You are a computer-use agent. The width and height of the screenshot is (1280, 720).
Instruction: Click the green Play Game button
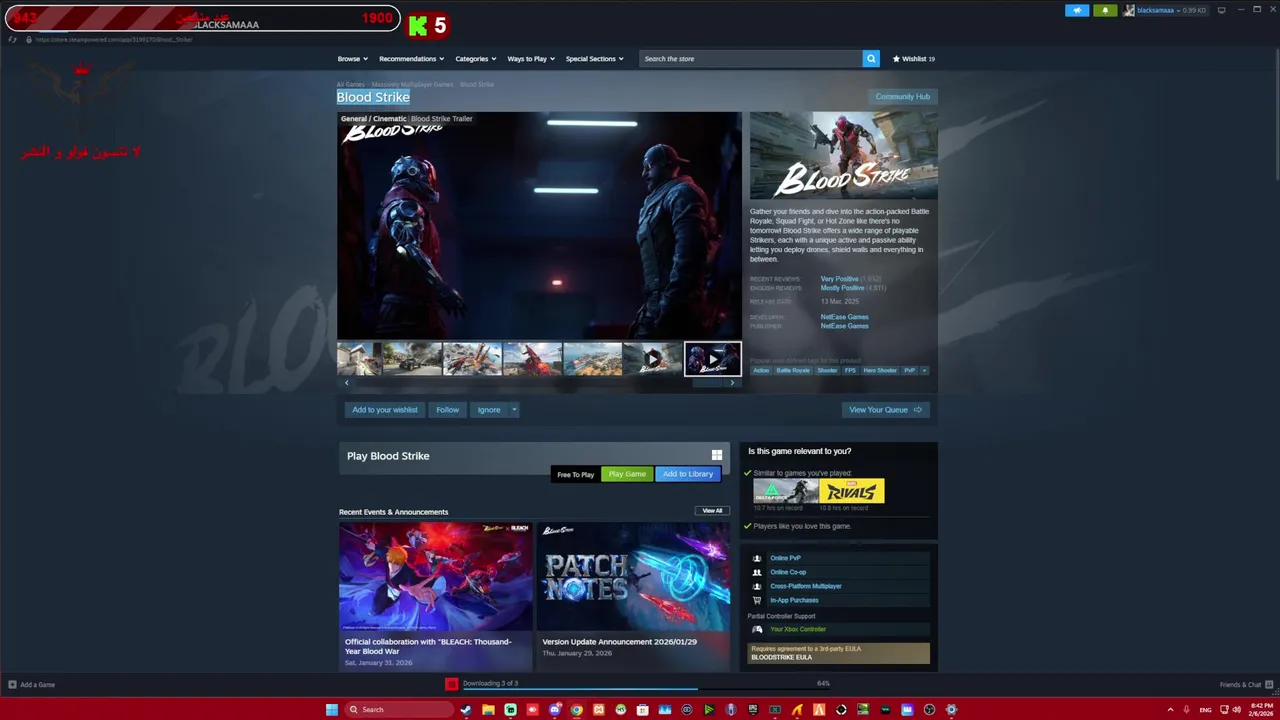pos(627,474)
